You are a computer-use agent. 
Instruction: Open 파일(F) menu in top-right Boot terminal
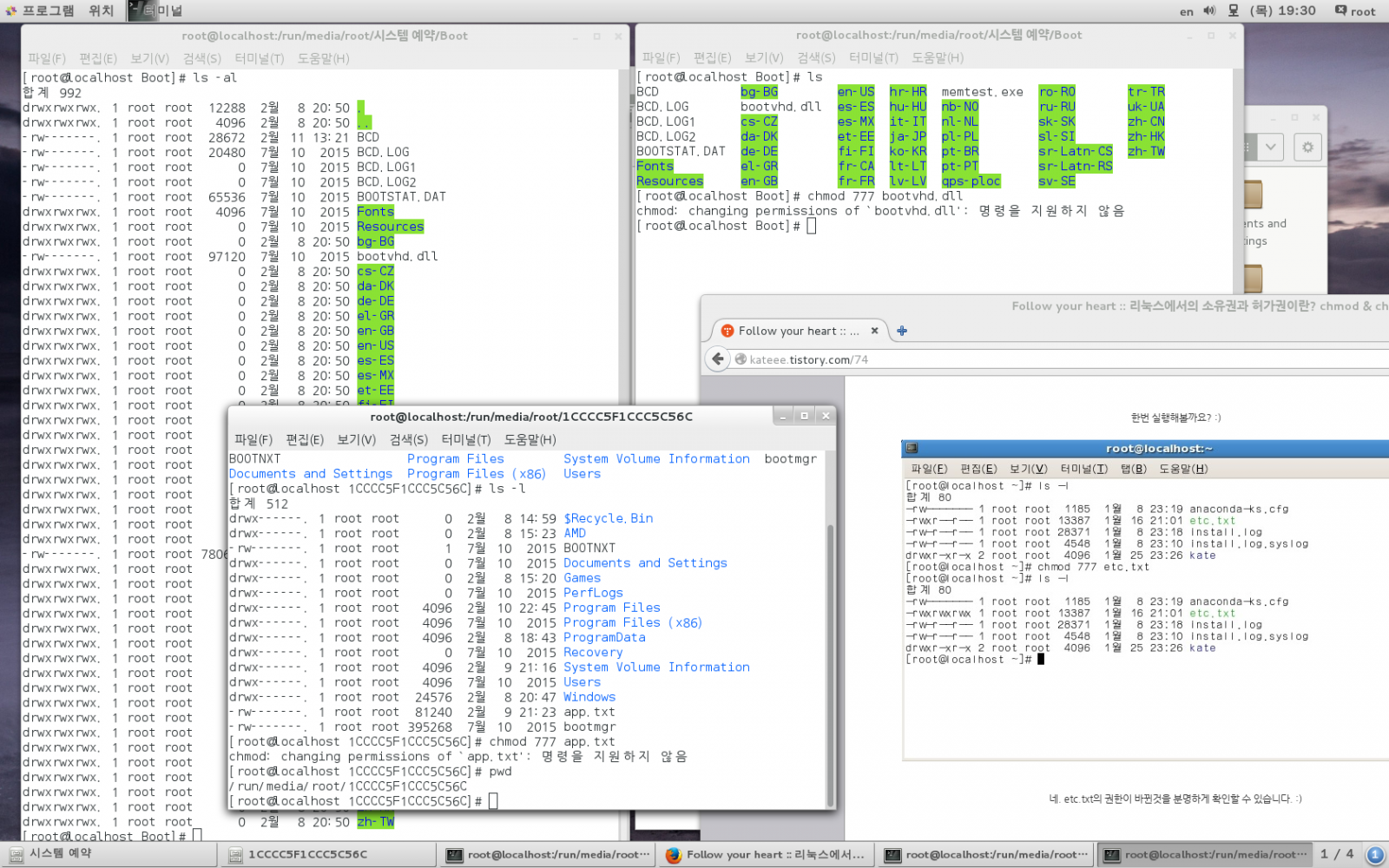pyautogui.click(x=661, y=58)
